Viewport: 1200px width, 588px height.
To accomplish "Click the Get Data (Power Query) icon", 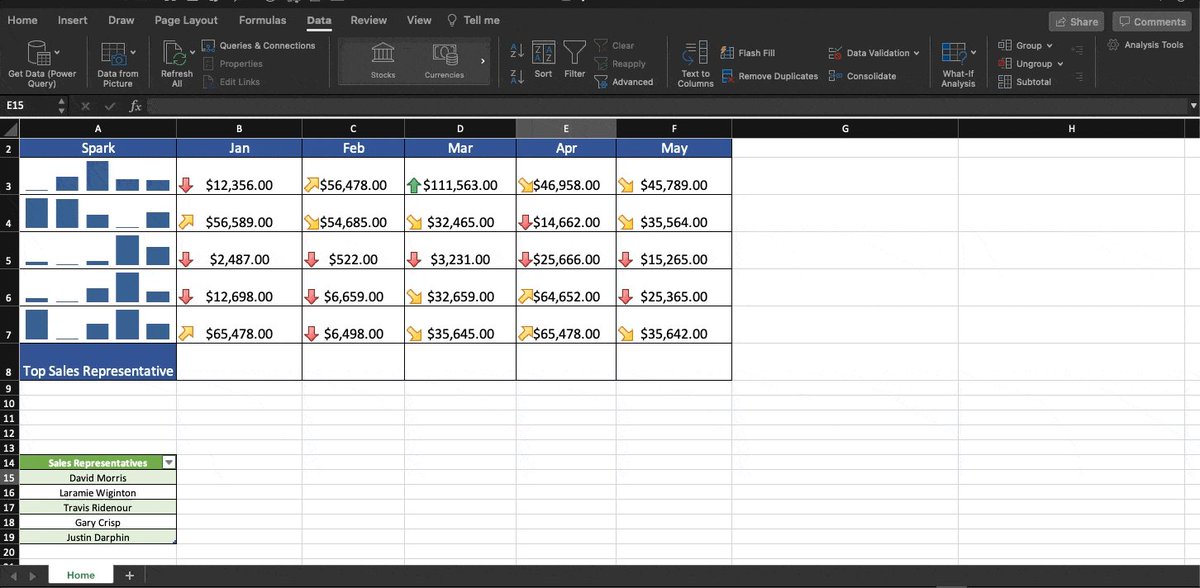I will tap(38, 54).
